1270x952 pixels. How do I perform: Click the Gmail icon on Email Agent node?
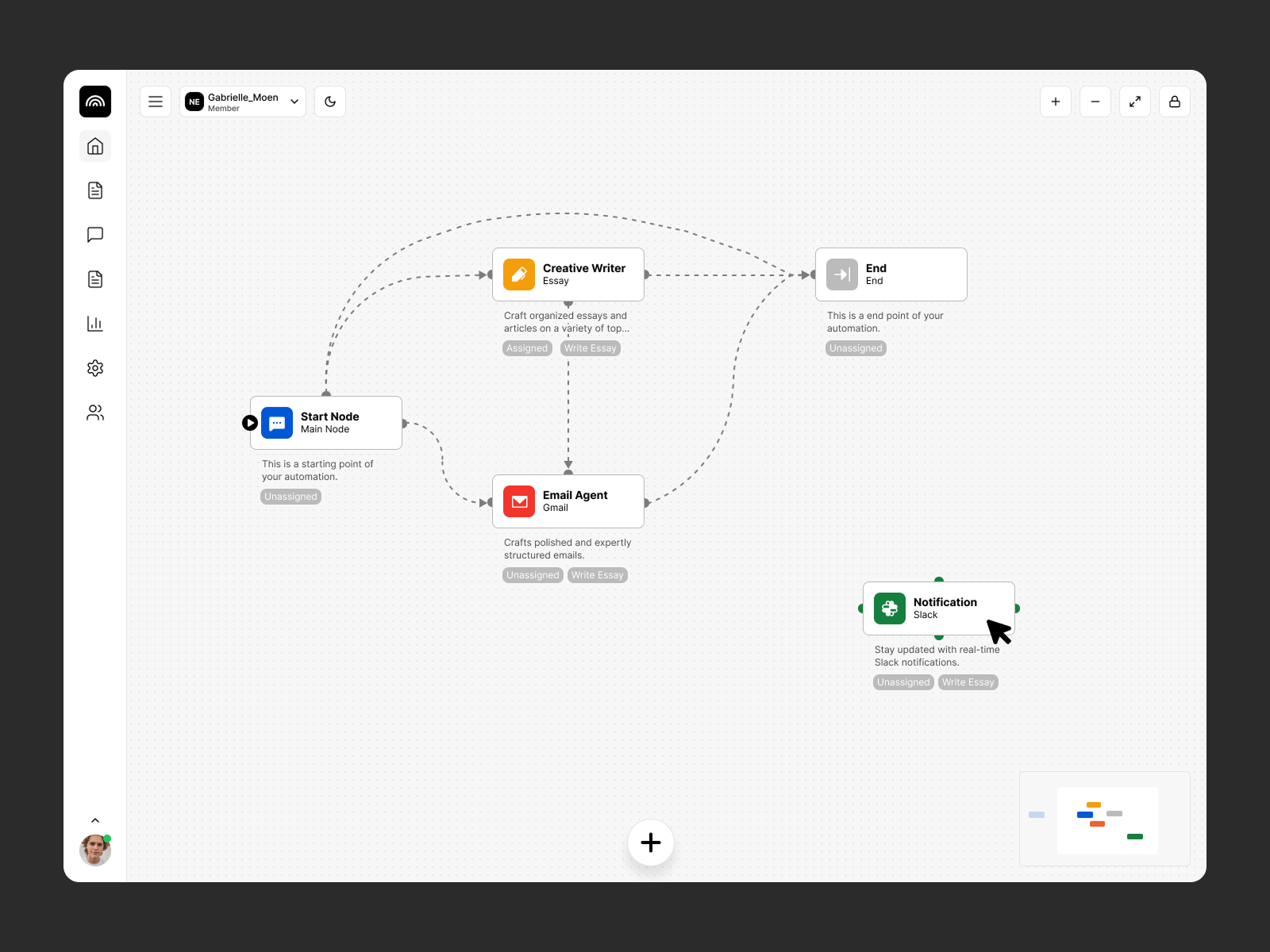[x=519, y=501]
